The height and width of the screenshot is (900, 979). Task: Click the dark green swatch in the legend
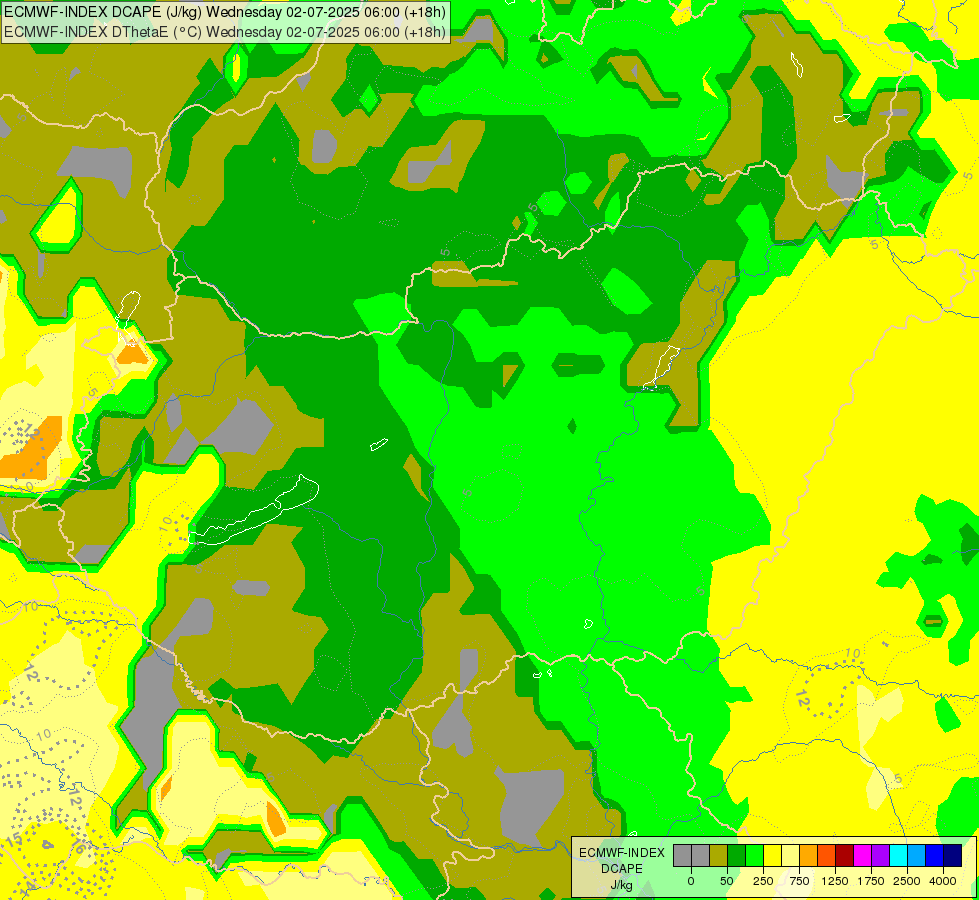[x=737, y=855]
